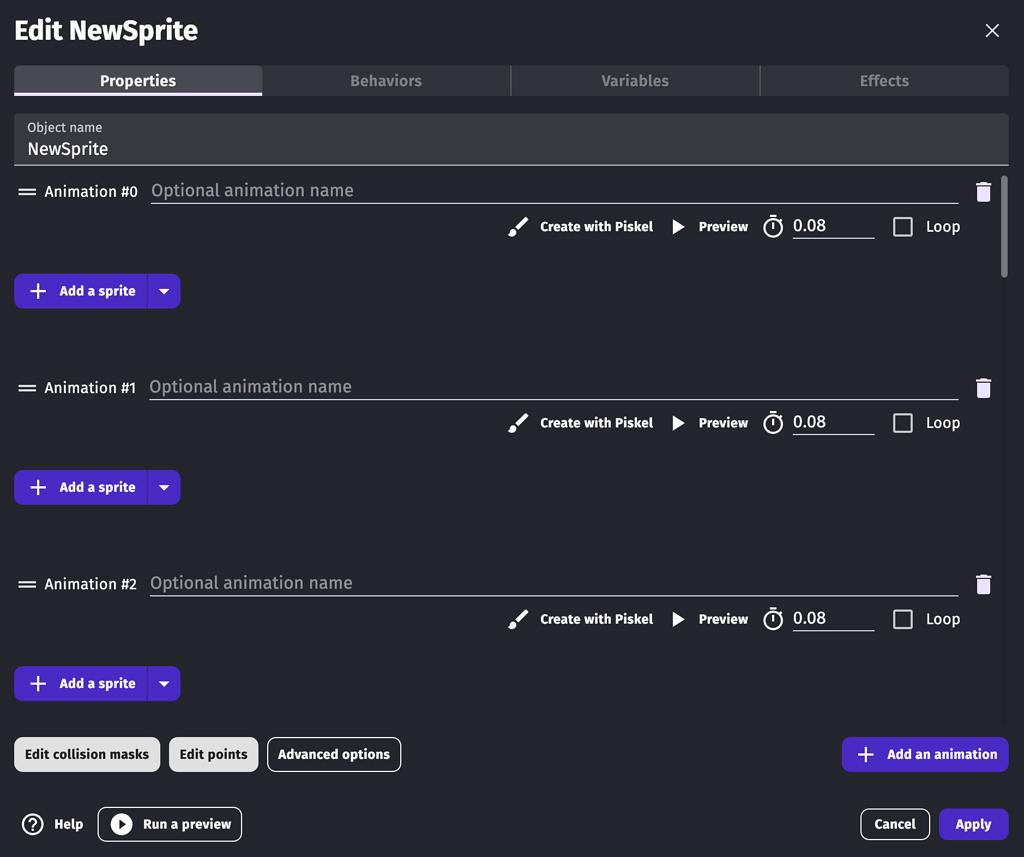The width and height of the screenshot is (1024, 857).
Task: Delete Animation #2 with its trash icon
Action: (983, 584)
